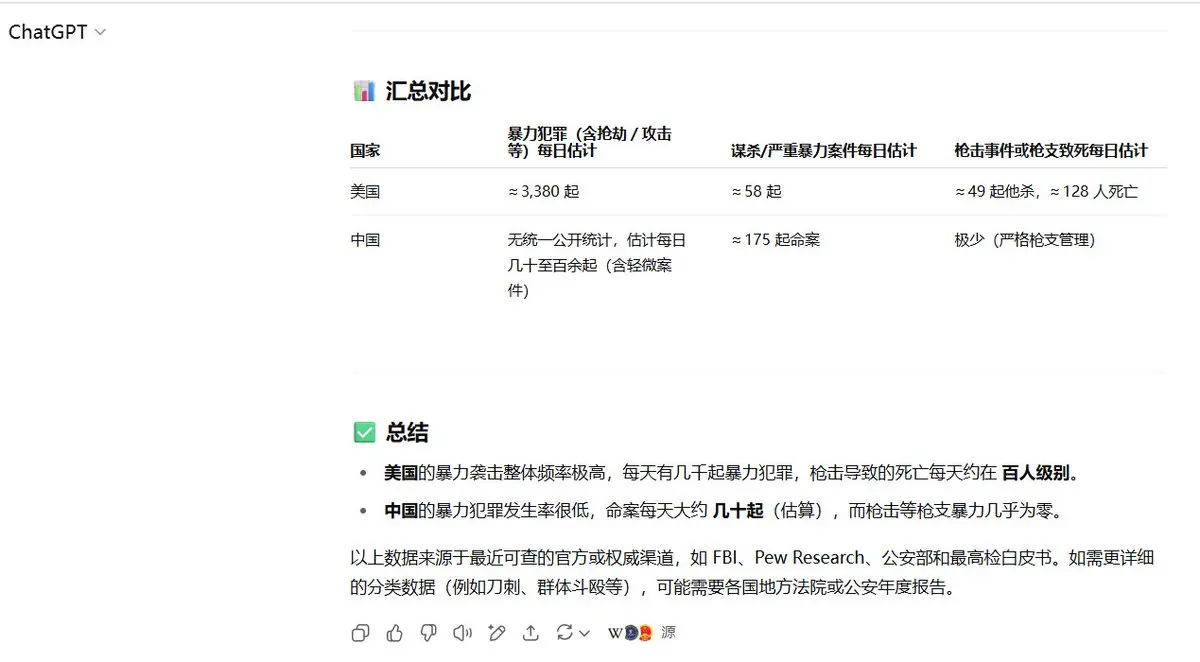Click the 枪击事件或枪支致死每日估计 column header

[1051, 151]
